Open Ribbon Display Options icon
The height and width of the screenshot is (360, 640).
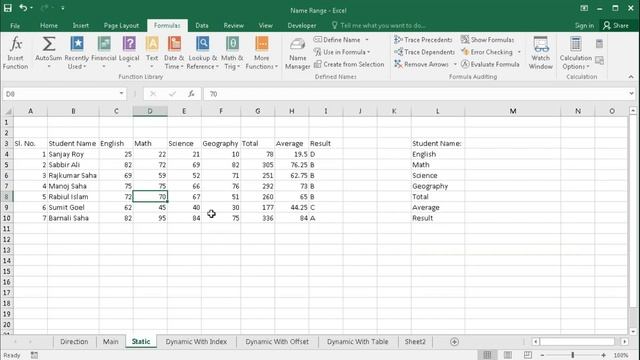coord(584,8)
